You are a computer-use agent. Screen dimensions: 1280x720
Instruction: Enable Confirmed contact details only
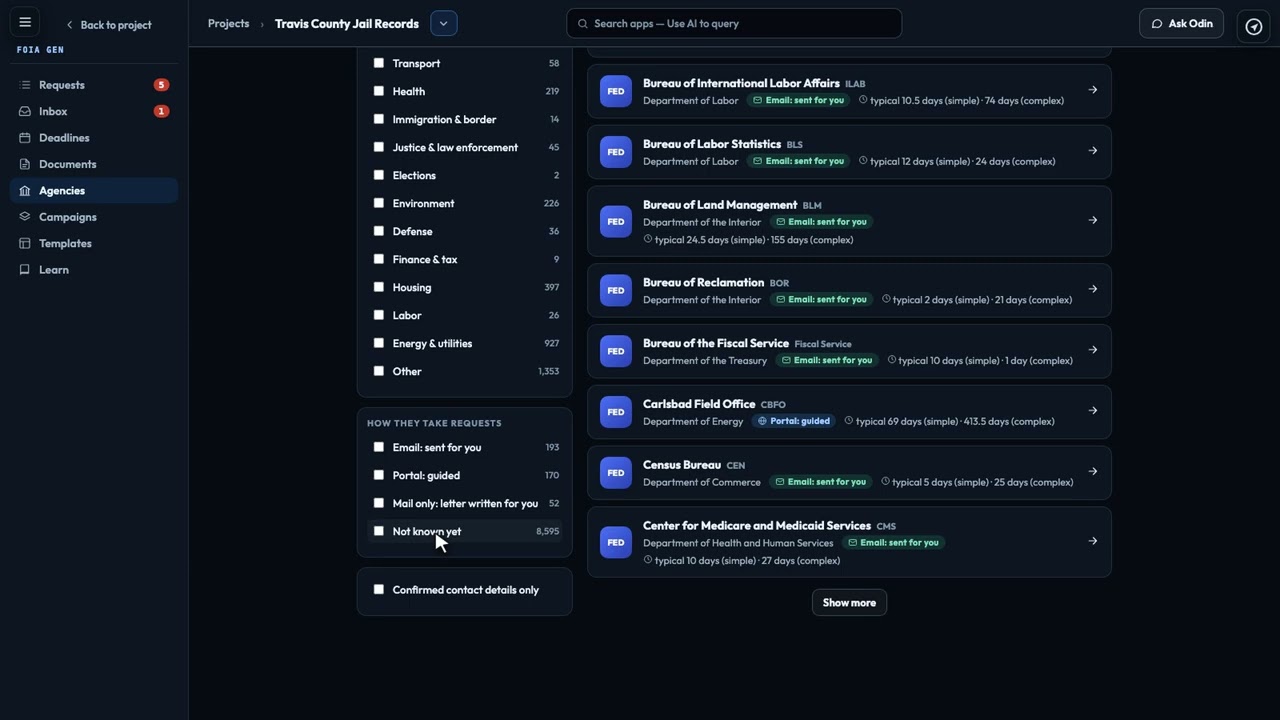(x=379, y=589)
